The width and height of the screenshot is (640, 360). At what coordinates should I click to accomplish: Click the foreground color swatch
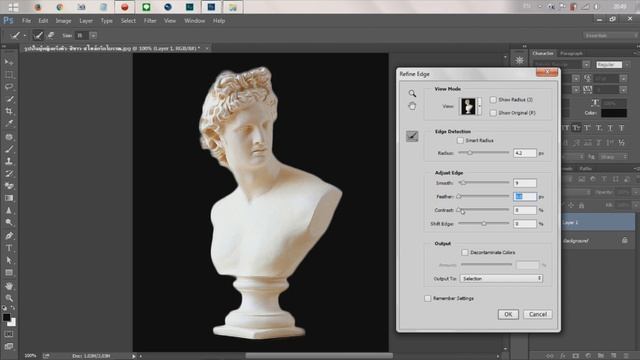[6, 317]
